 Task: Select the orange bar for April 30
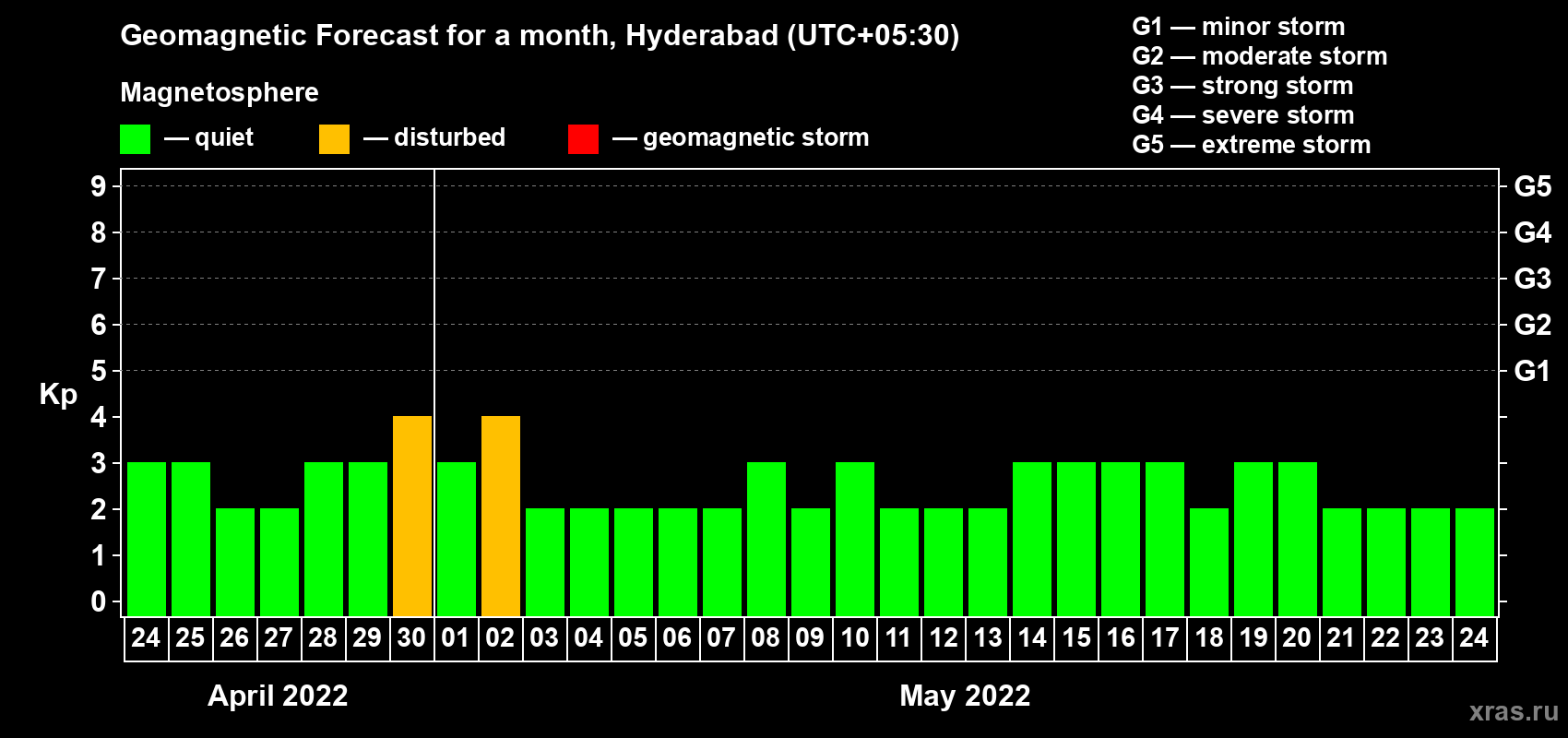tap(412, 517)
